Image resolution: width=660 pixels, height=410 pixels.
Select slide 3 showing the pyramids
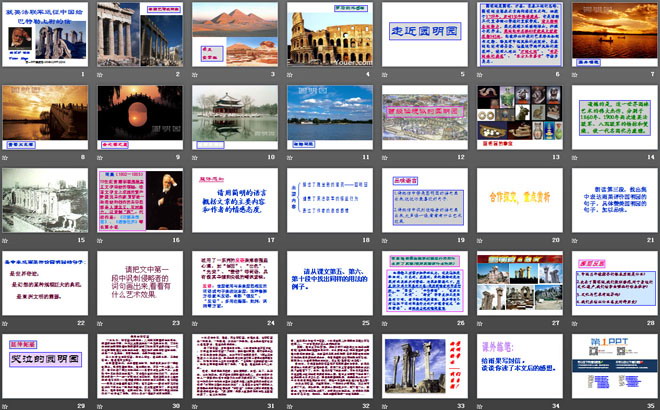(235, 34)
